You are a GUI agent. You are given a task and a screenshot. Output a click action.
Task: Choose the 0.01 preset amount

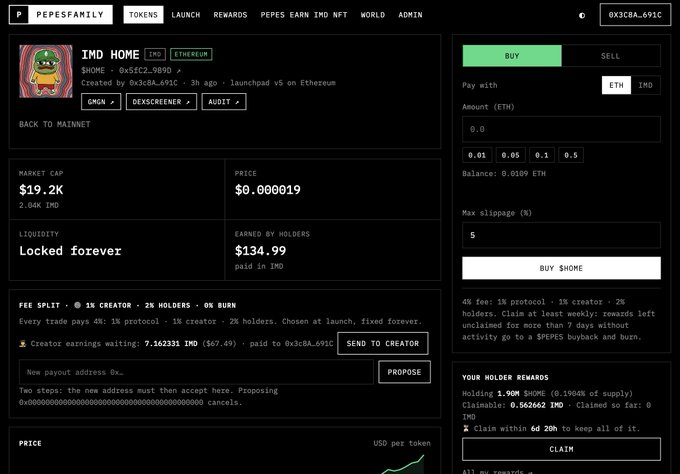477,155
